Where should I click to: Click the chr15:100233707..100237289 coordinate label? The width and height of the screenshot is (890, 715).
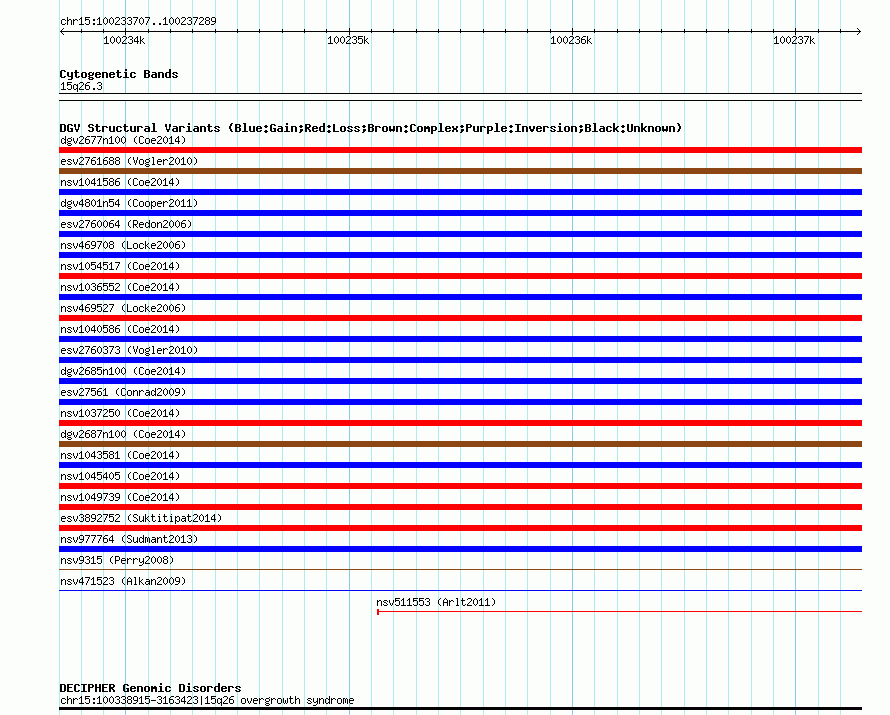click(138, 21)
